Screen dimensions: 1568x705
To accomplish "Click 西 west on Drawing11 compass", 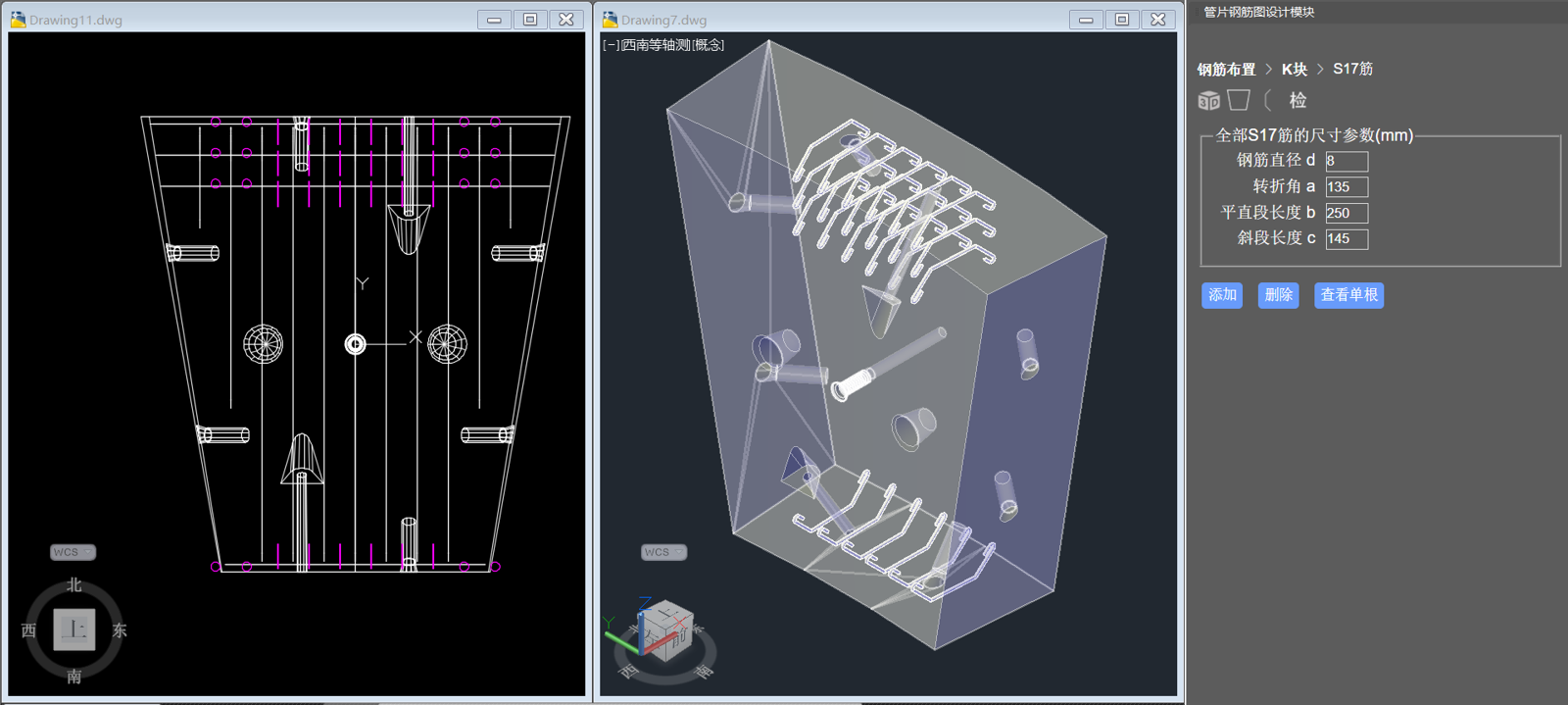I will pos(28,630).
